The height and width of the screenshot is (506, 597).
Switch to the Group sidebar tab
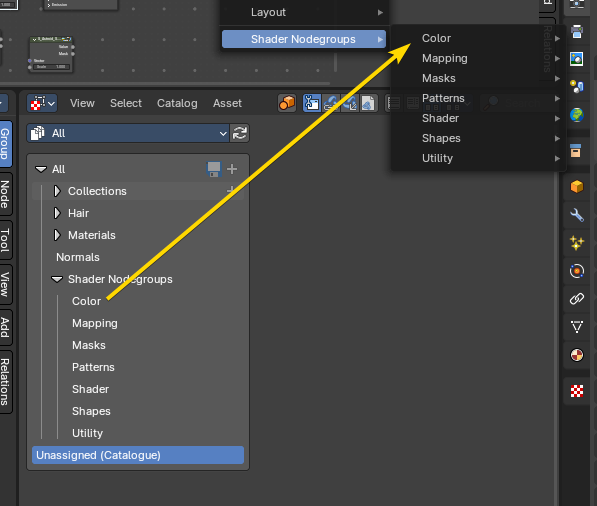click(5, 144)
